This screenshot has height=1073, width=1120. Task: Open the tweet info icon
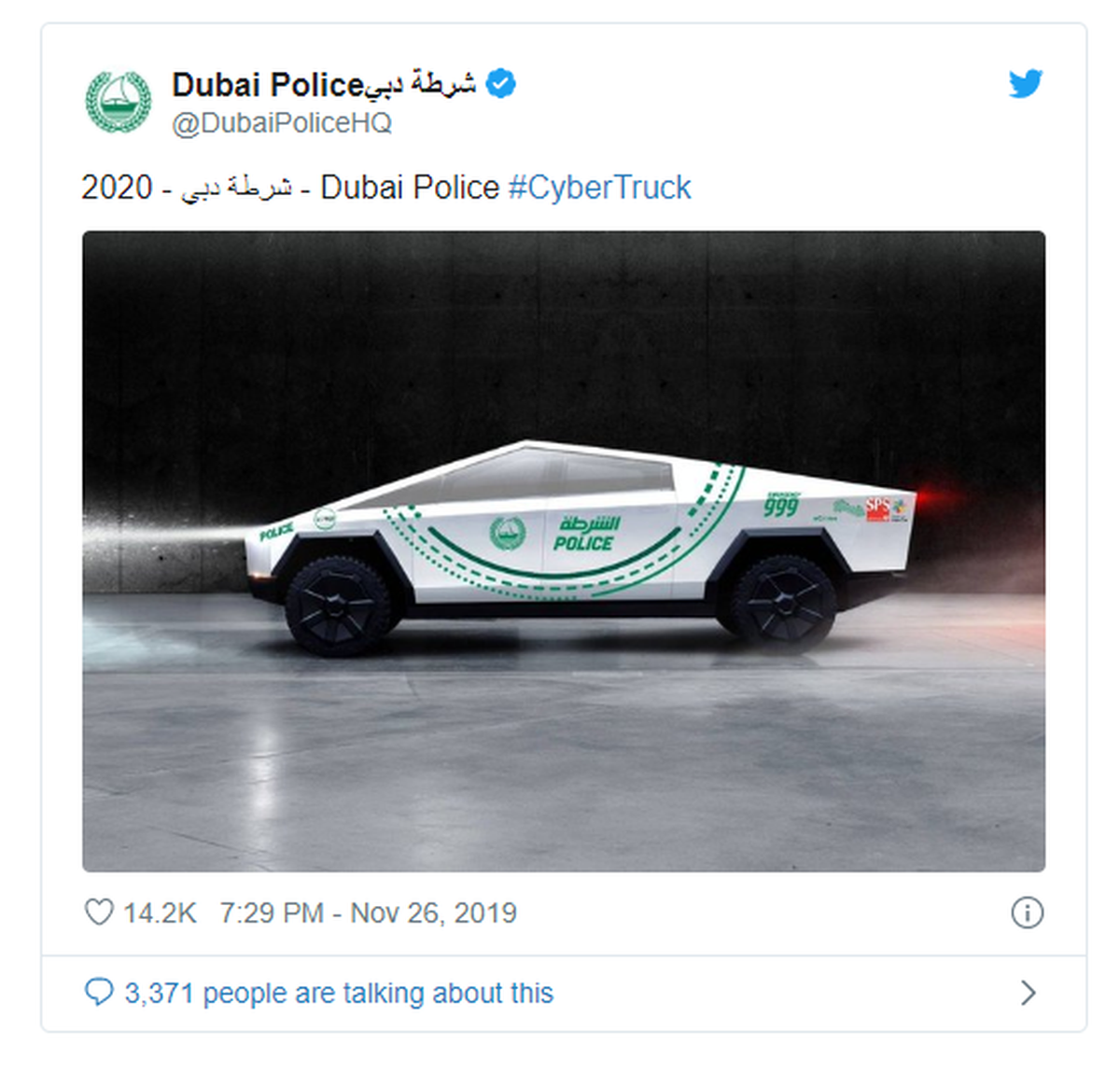click(x=1027, y=913)
